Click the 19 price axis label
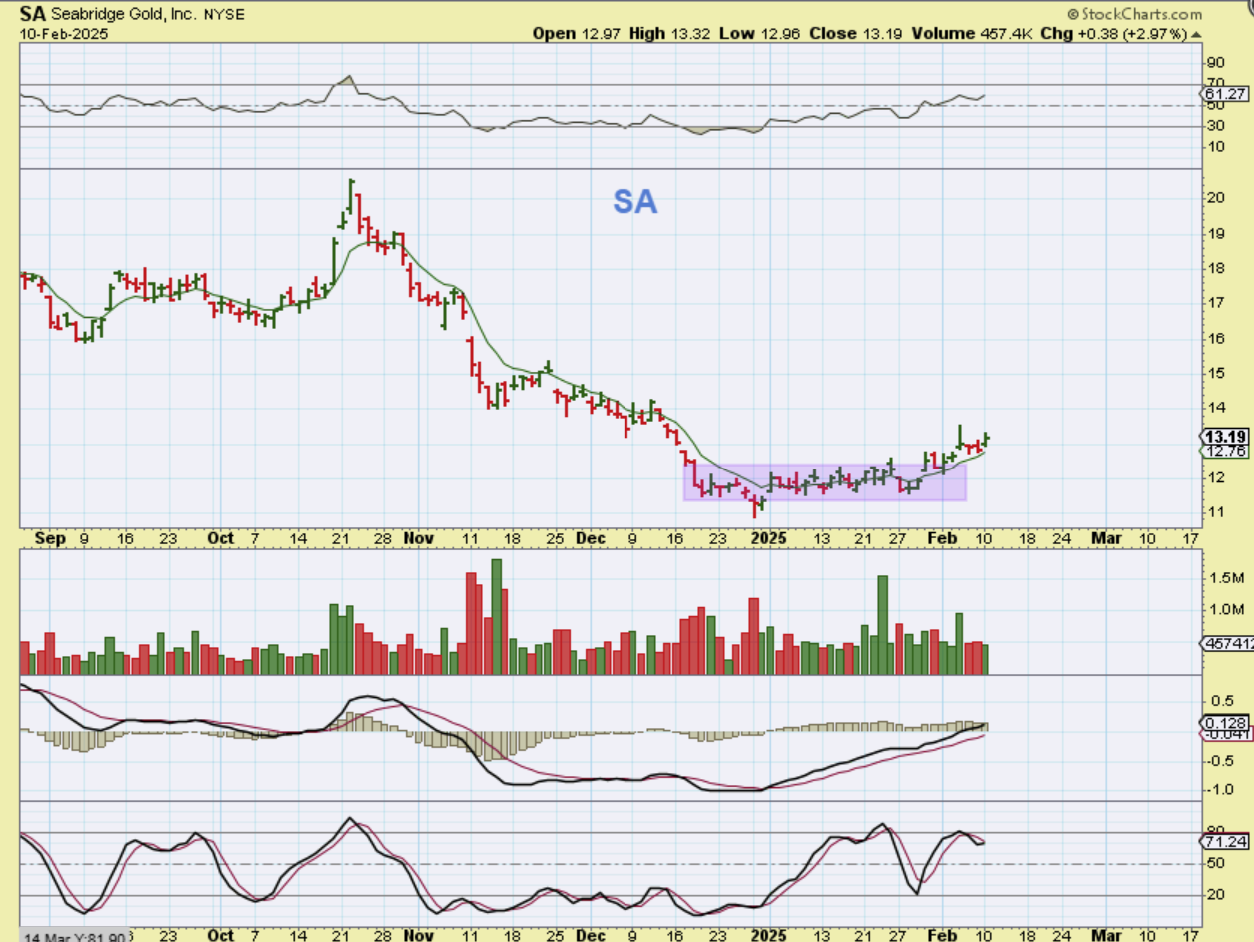Screen dimensions: 1254x942 coord(1215,233)
